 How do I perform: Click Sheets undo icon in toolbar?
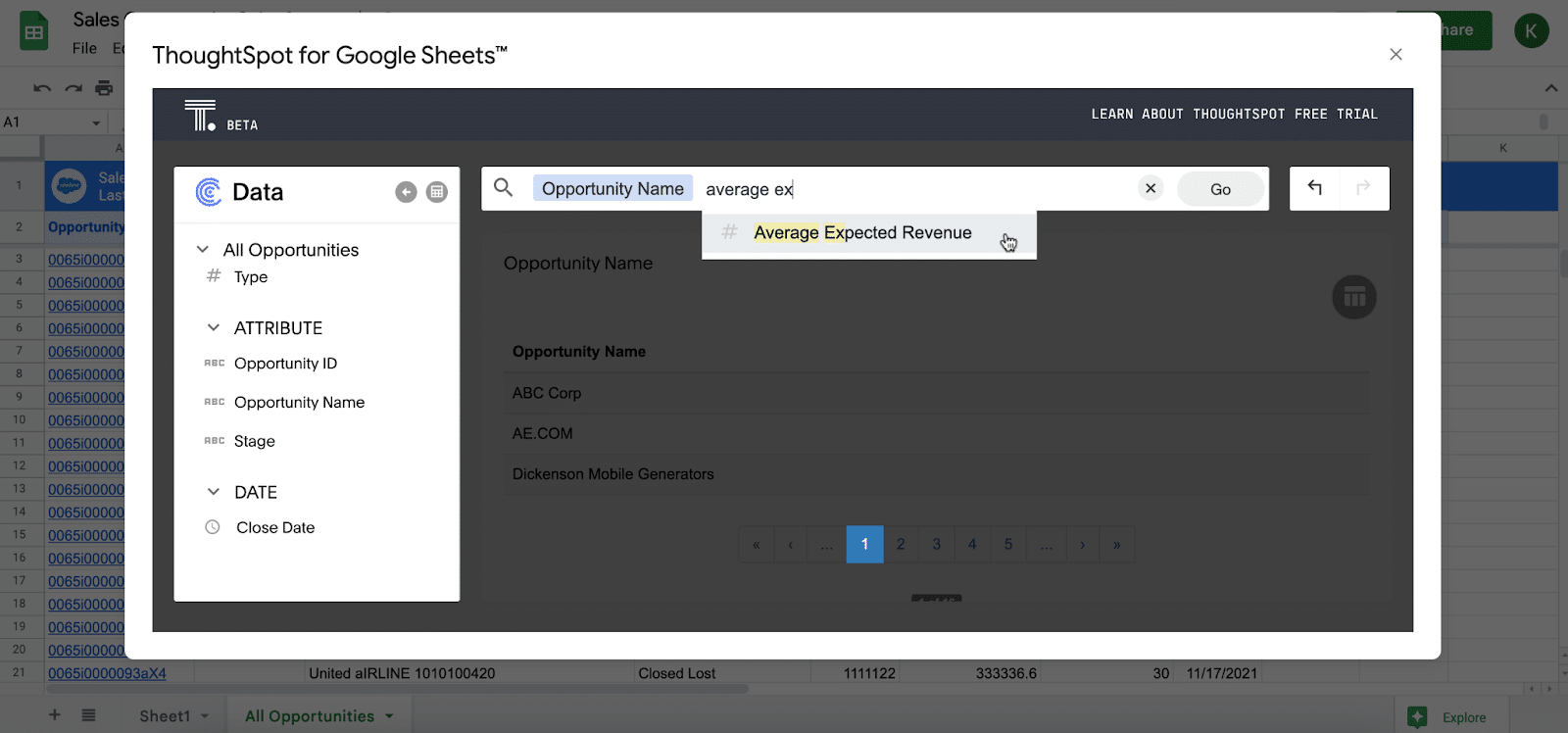click(x=42, y=88)
